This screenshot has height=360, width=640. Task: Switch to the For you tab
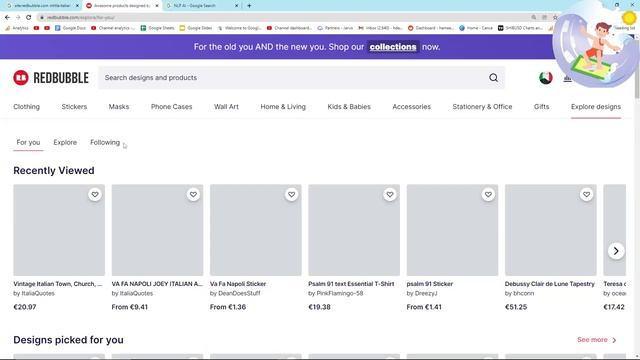pyautogui.click(x=28, y=142)
